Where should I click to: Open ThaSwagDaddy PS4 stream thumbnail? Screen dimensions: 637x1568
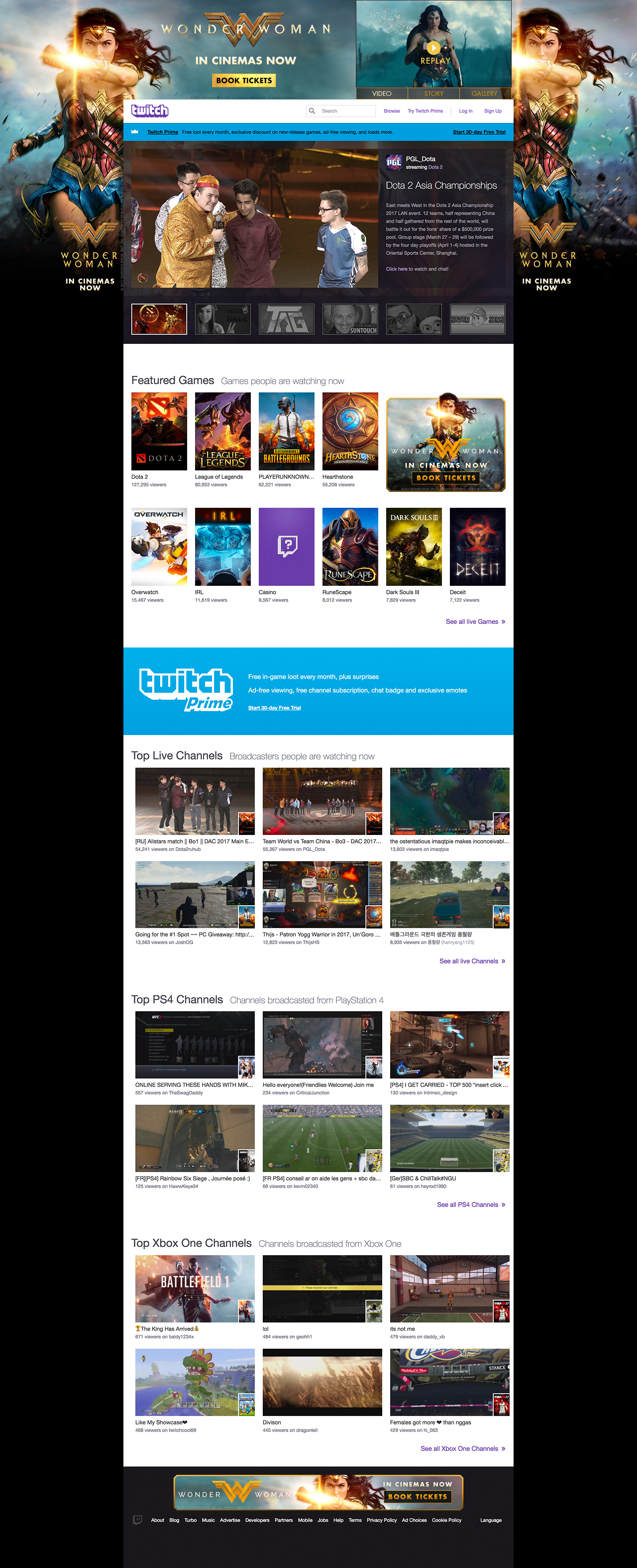click(x=195, y=1045)
